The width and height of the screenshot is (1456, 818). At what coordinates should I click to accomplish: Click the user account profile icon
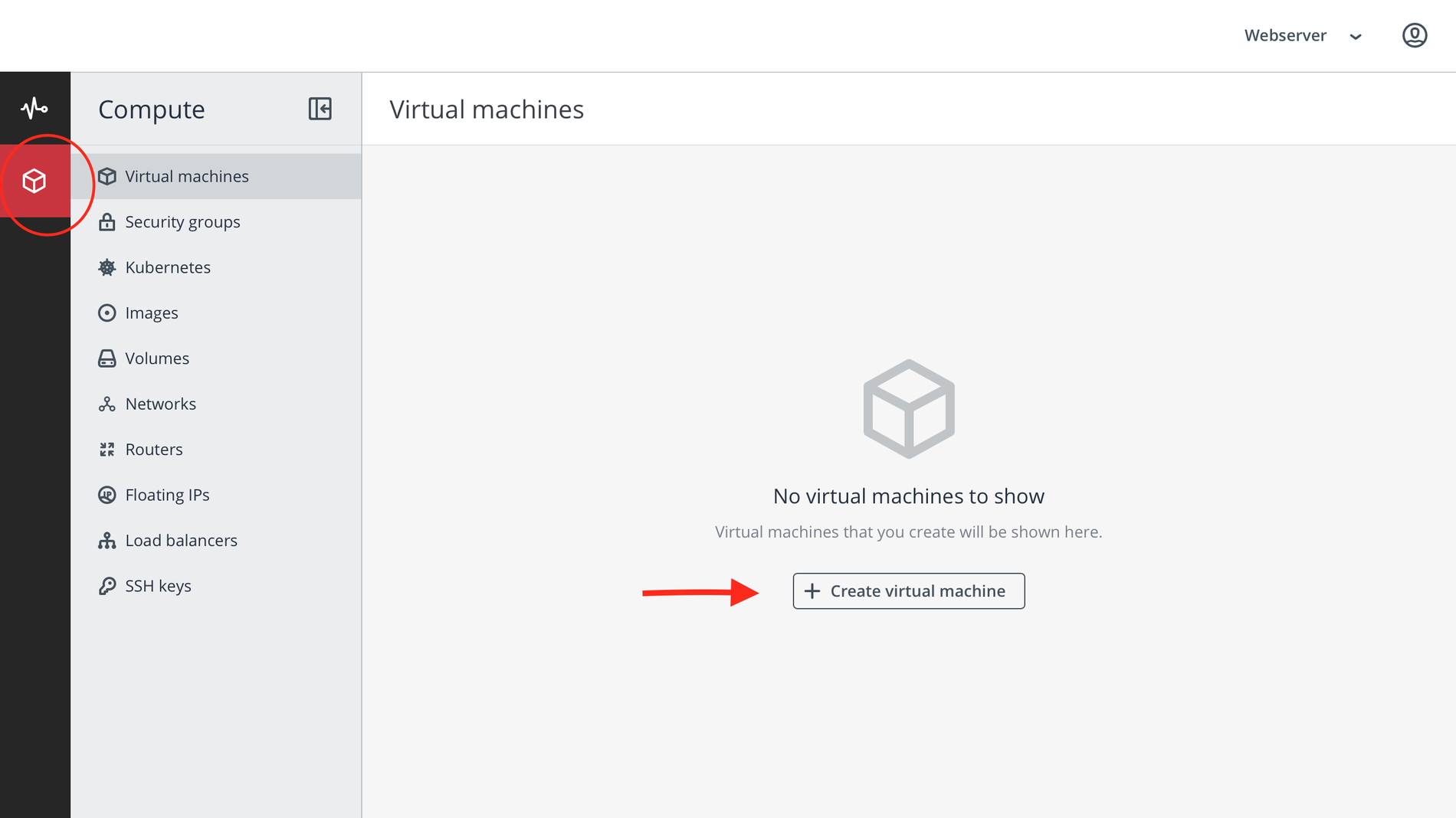tap(1414, 35)
